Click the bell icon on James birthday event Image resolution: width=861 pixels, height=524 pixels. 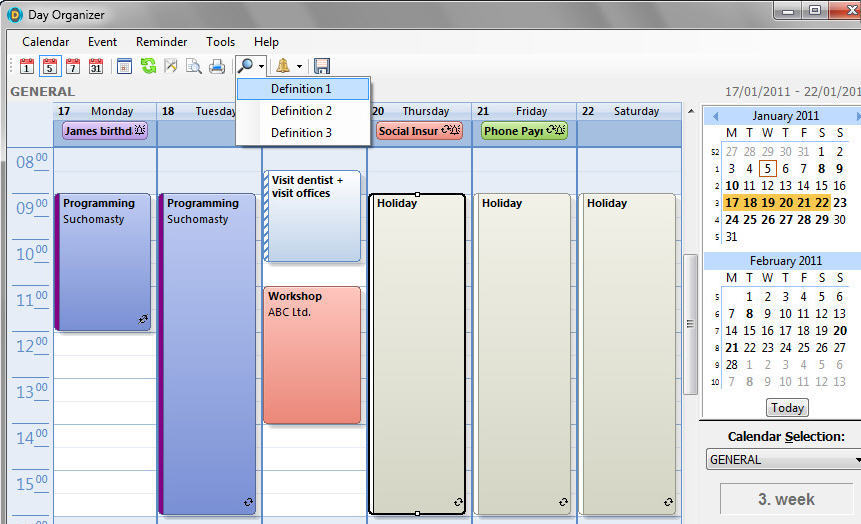click(140, 130)
